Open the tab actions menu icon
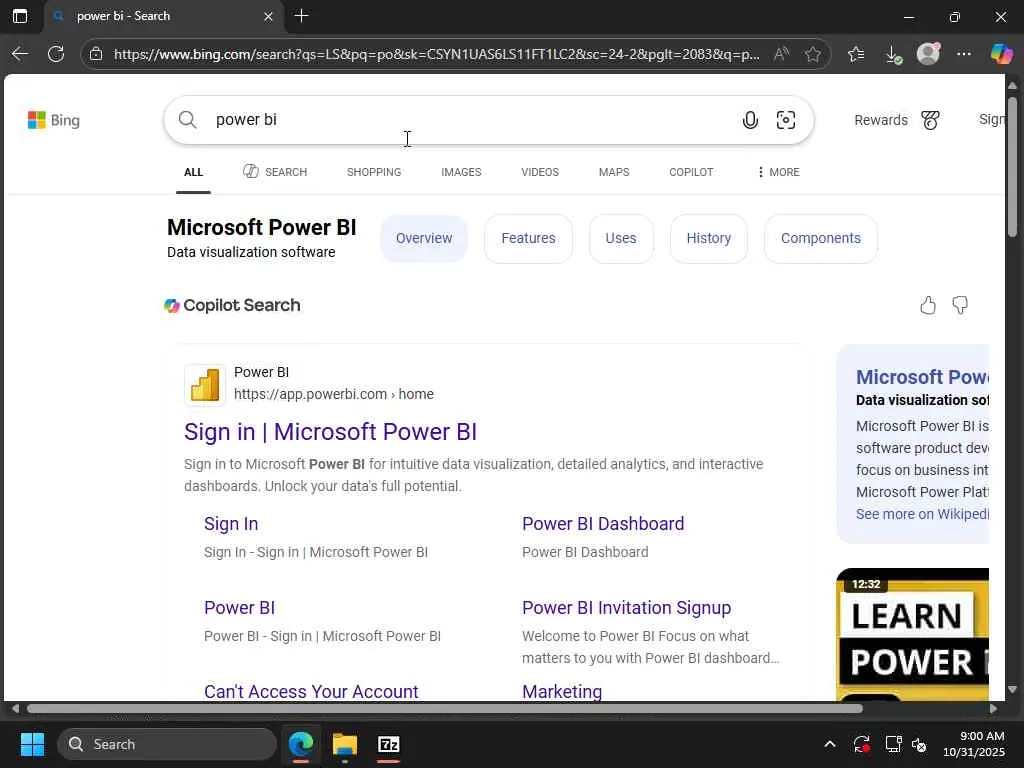This screenshot has height=768, width=1024. click(20, 16)
